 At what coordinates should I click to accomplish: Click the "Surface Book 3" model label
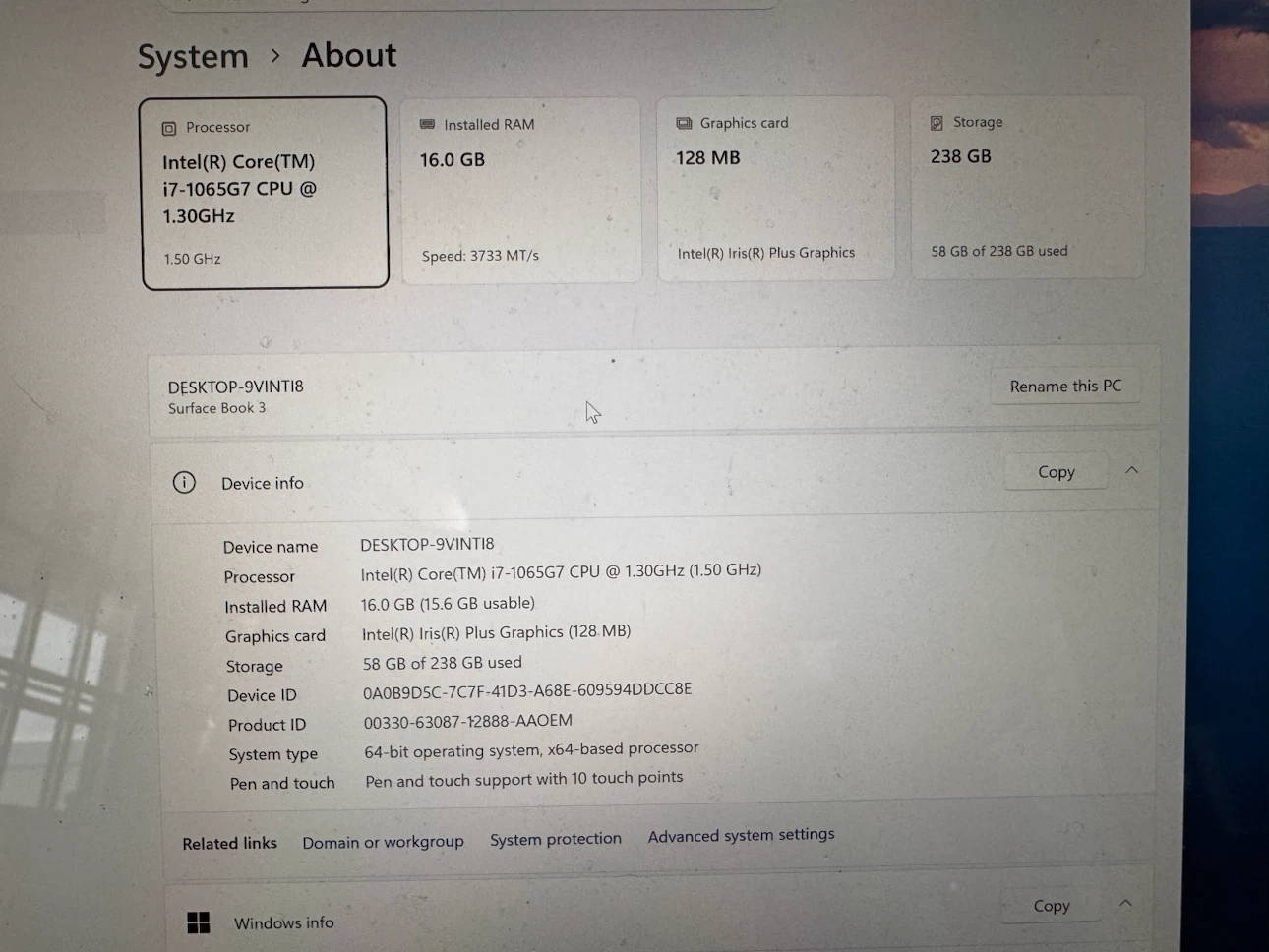pyautogui.click(x=216, y=408)
